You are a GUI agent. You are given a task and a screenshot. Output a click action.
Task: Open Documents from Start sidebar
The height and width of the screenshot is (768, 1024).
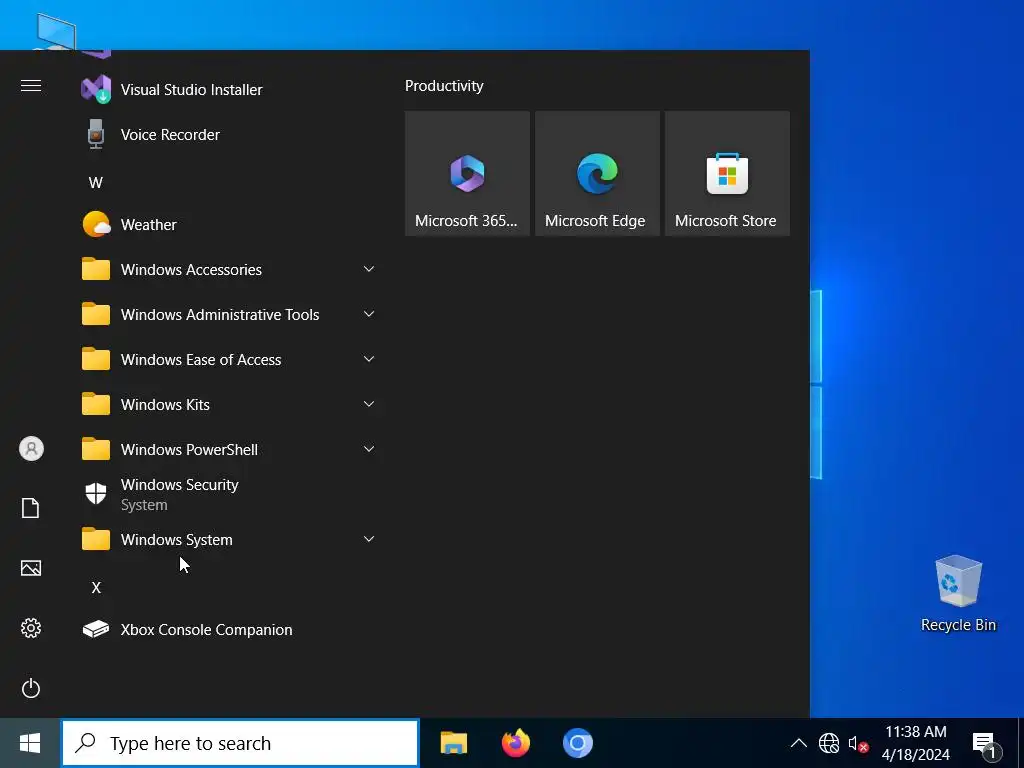31,508
